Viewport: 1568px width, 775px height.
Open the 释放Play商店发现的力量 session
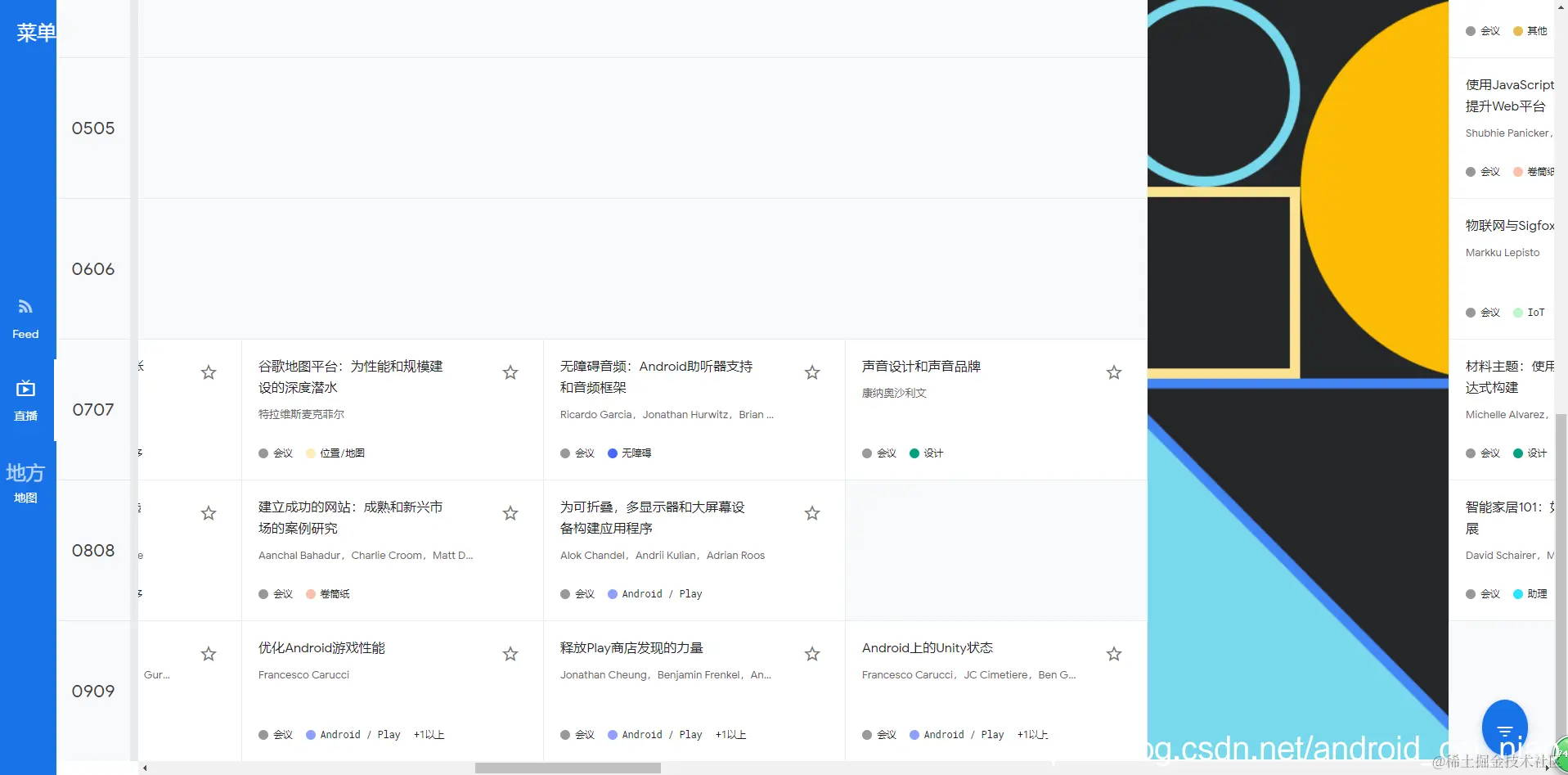click(x=631, y=647)
